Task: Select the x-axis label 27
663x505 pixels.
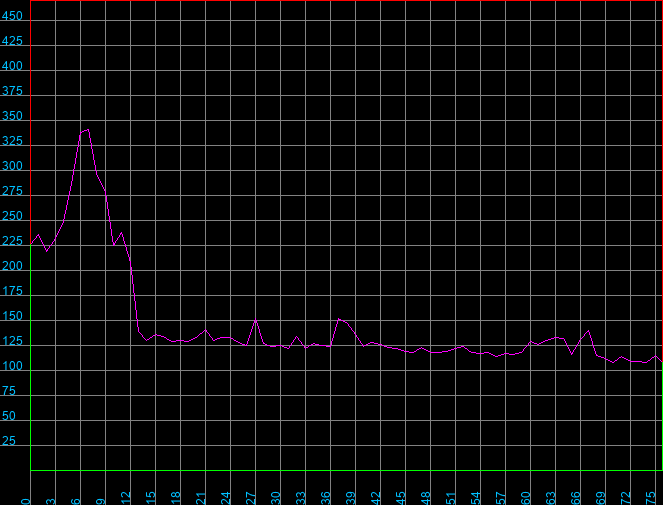Action: click(x=251, y=498)
